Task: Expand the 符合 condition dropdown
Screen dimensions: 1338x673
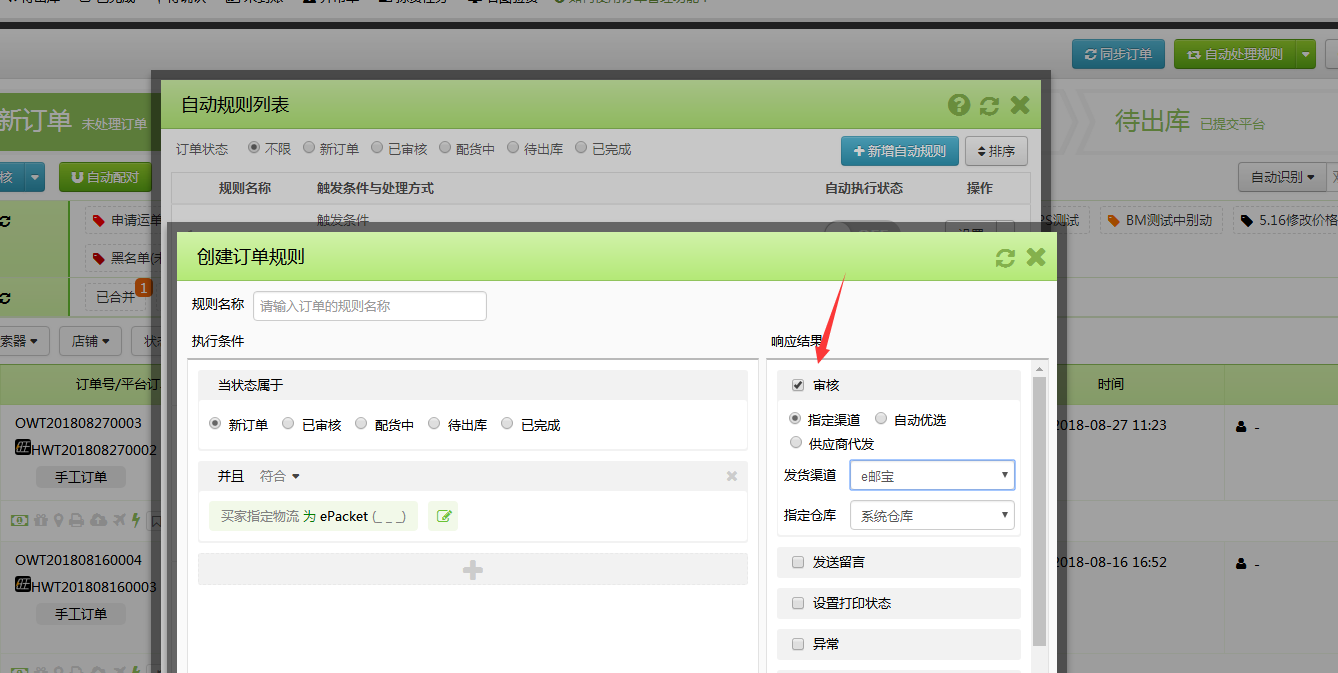Action: 280,476
